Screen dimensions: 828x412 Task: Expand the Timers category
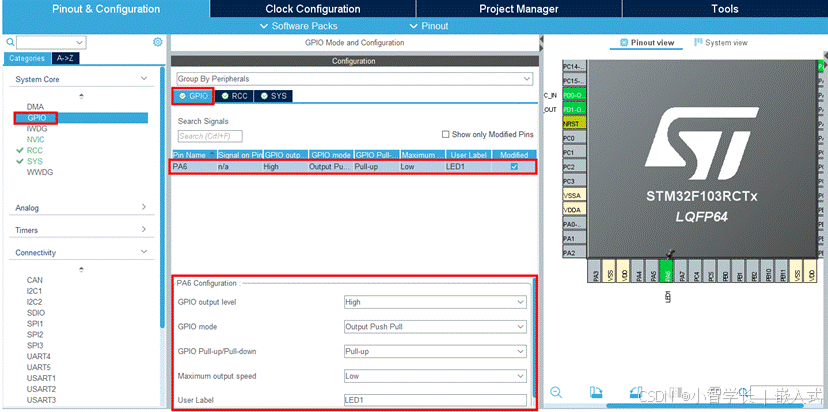pos(144,229)
